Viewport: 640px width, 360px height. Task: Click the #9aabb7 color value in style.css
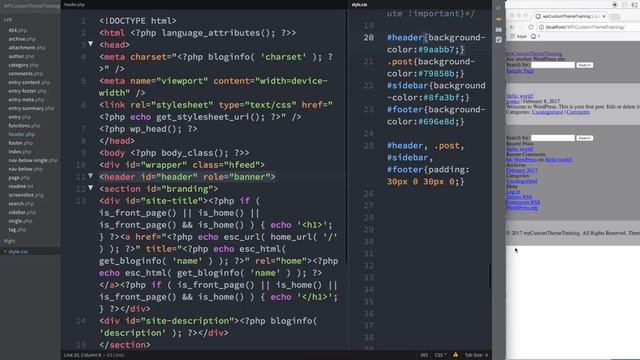436,49
